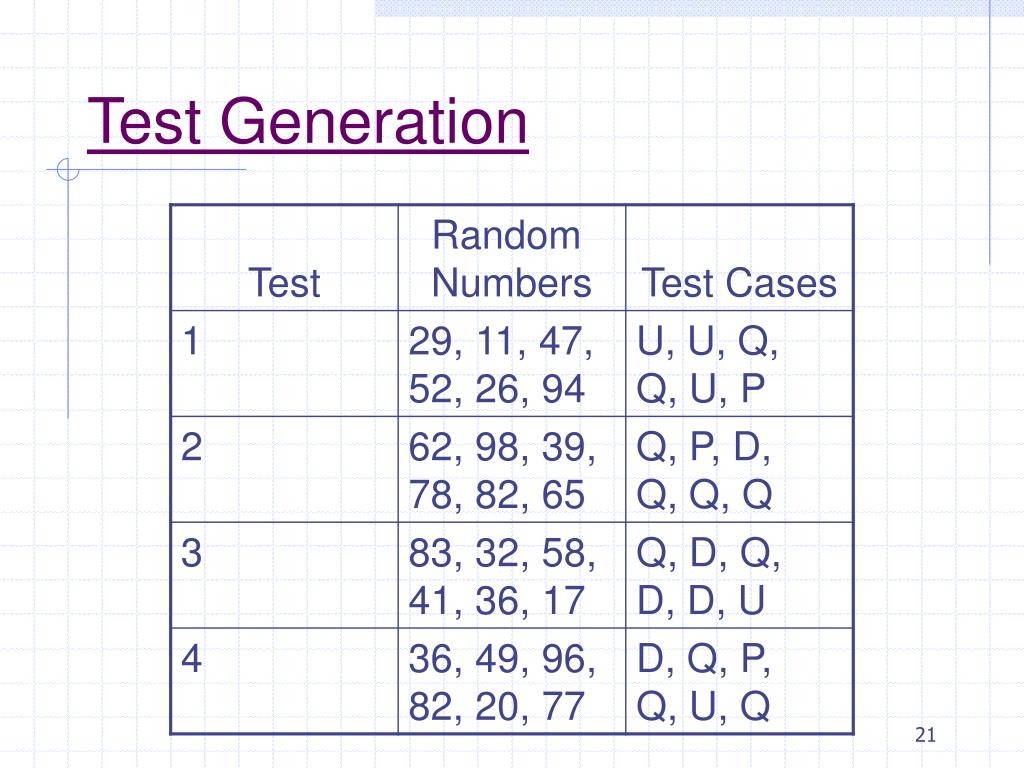
Task: Click test number 2 cell
Action: pos(284,470)
